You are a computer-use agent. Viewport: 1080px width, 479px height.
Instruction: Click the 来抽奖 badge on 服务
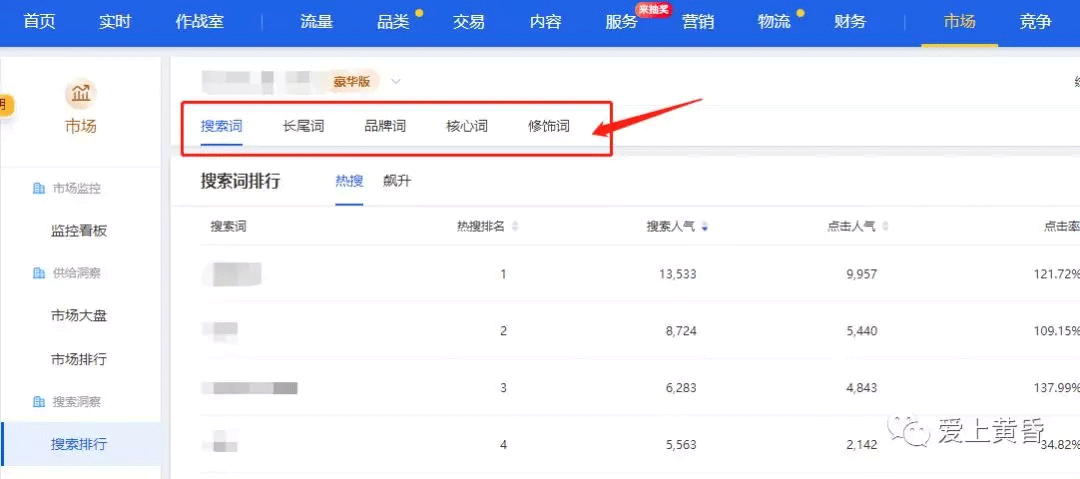(x=652, y=9)
